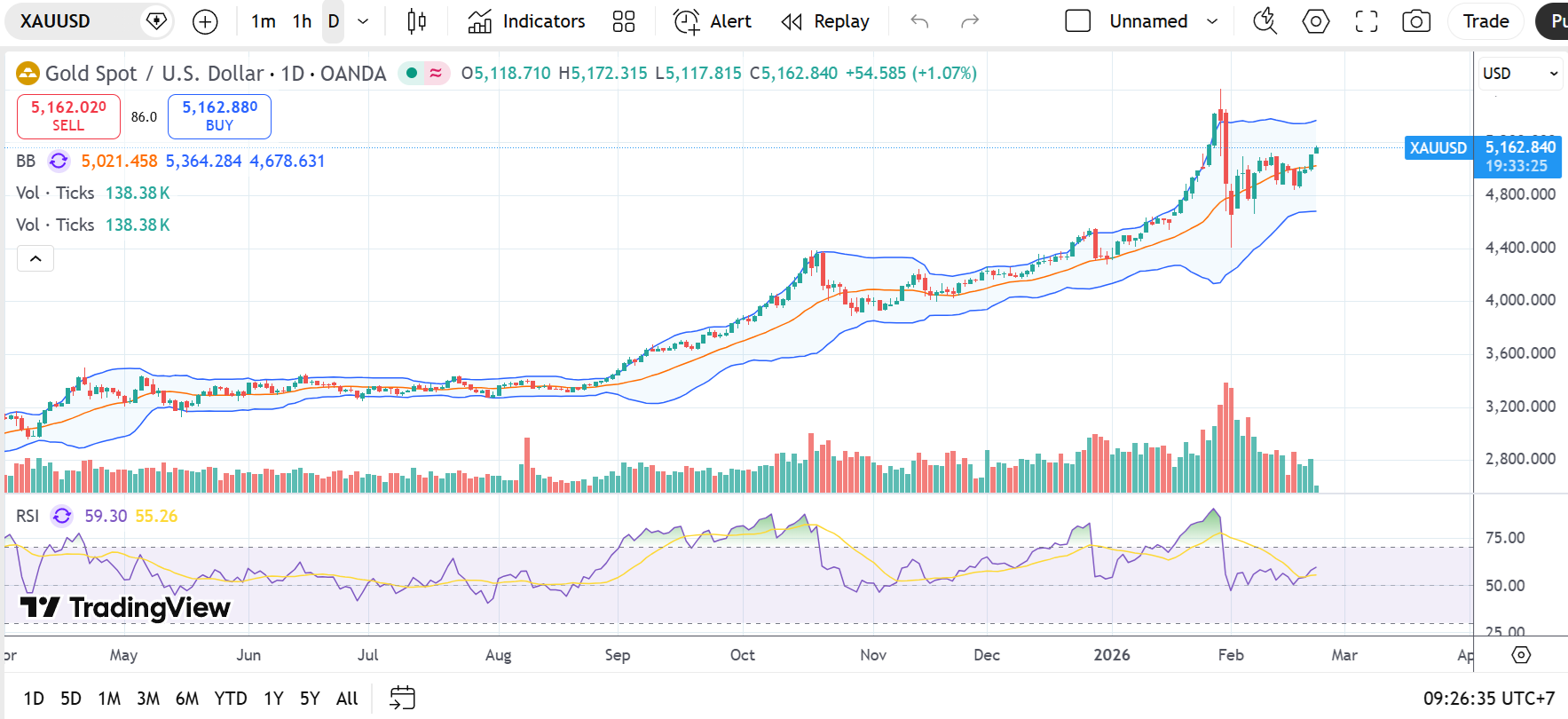Open the quick search lightning icon

[x=1265, y=21]
